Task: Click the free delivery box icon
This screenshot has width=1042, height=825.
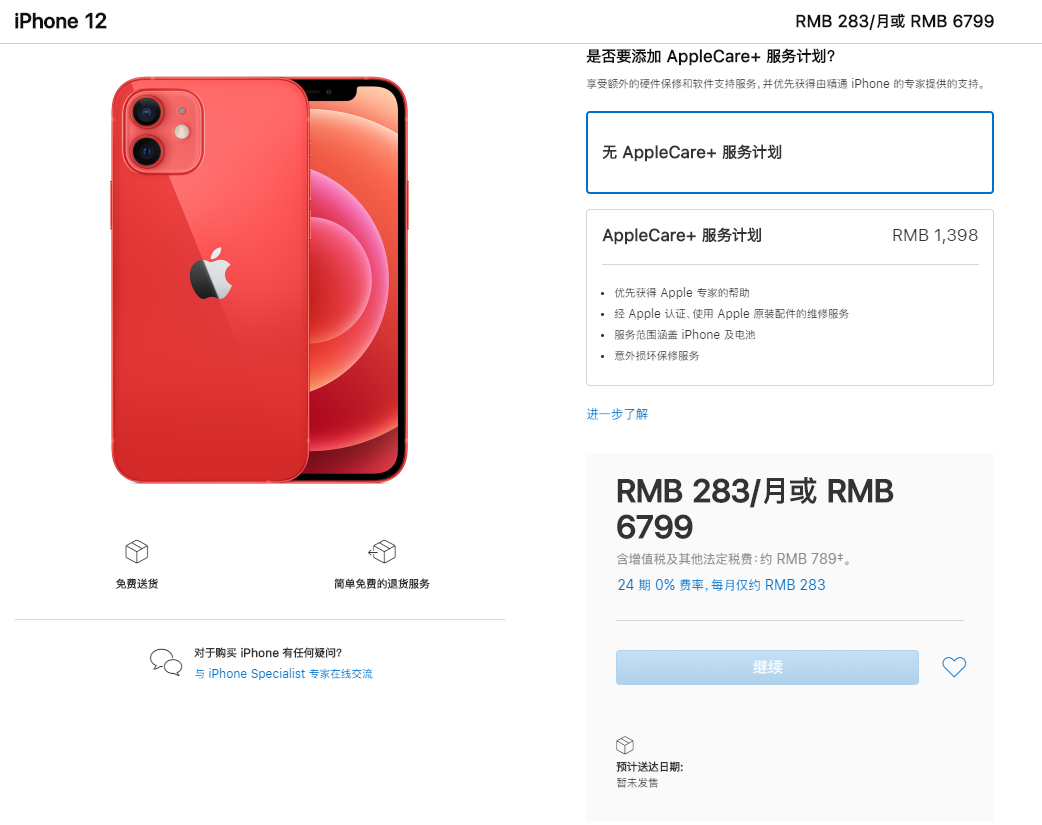Action: click(x=137, y=551)
